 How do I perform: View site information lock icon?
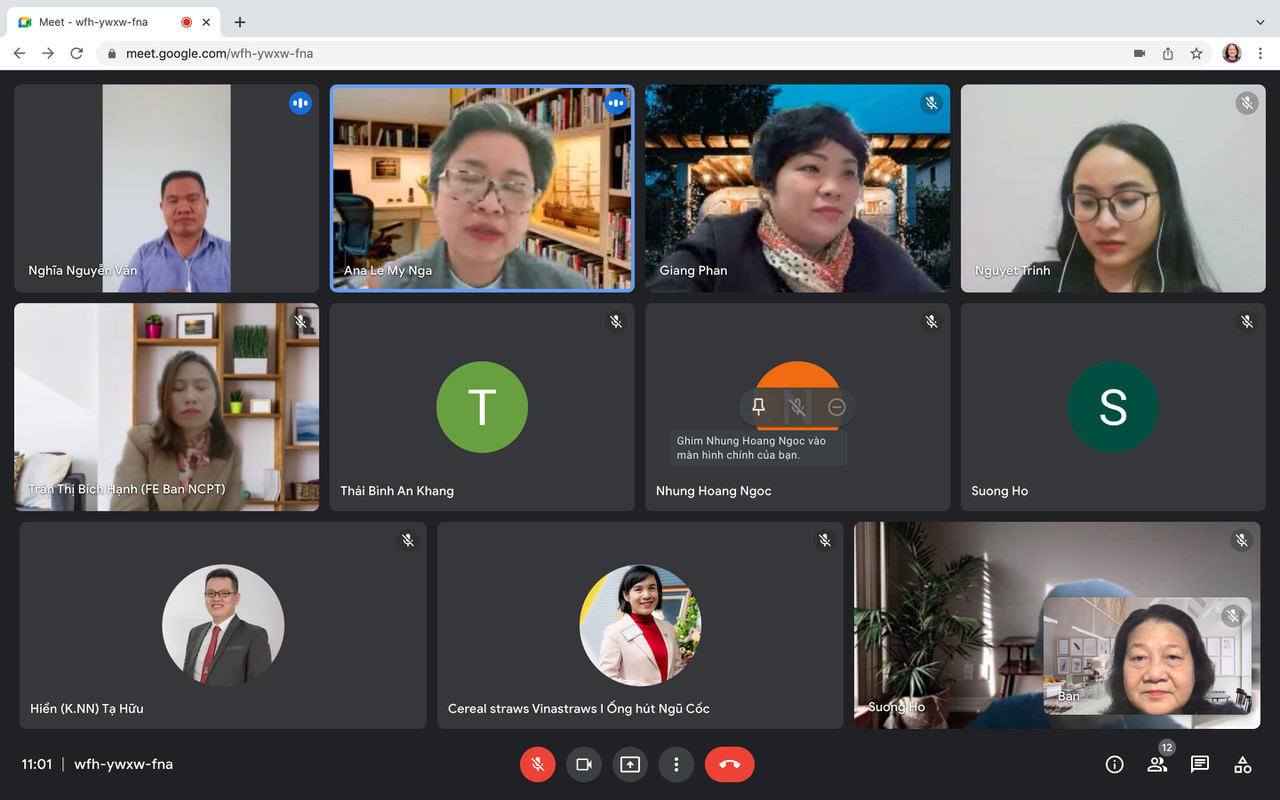click(112, 53)
